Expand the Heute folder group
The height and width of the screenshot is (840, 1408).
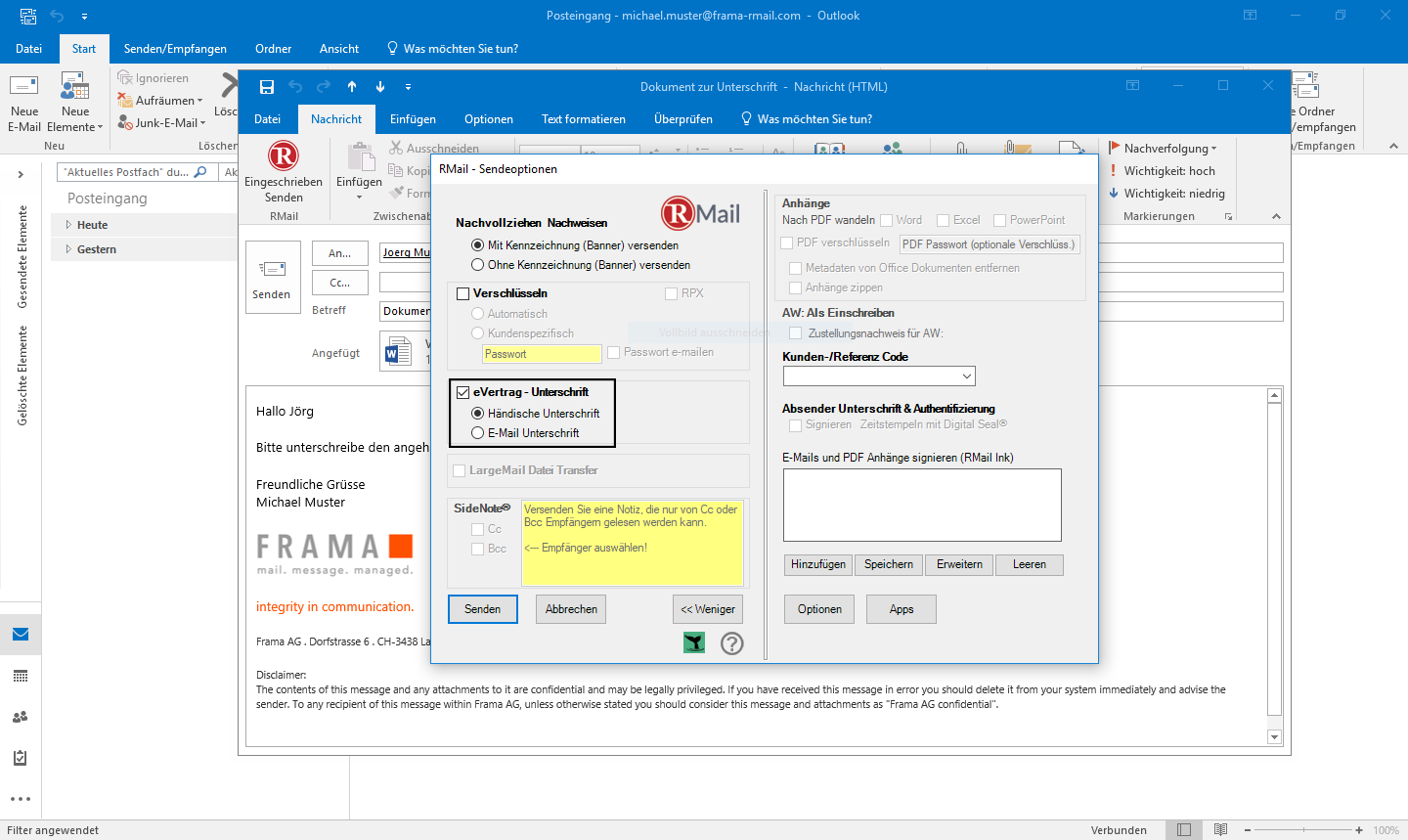click(x=68, y=225)
